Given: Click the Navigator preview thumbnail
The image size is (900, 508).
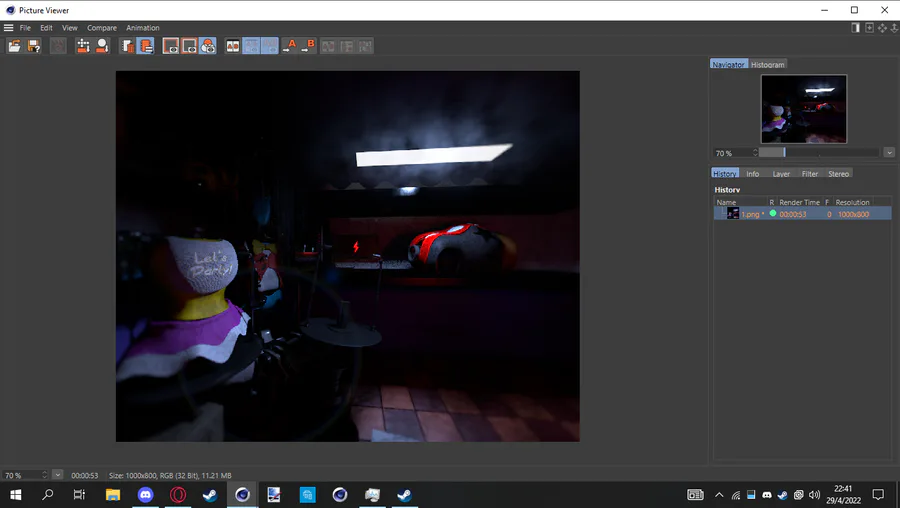Looking at the screenshot, I should pos(804,109).
